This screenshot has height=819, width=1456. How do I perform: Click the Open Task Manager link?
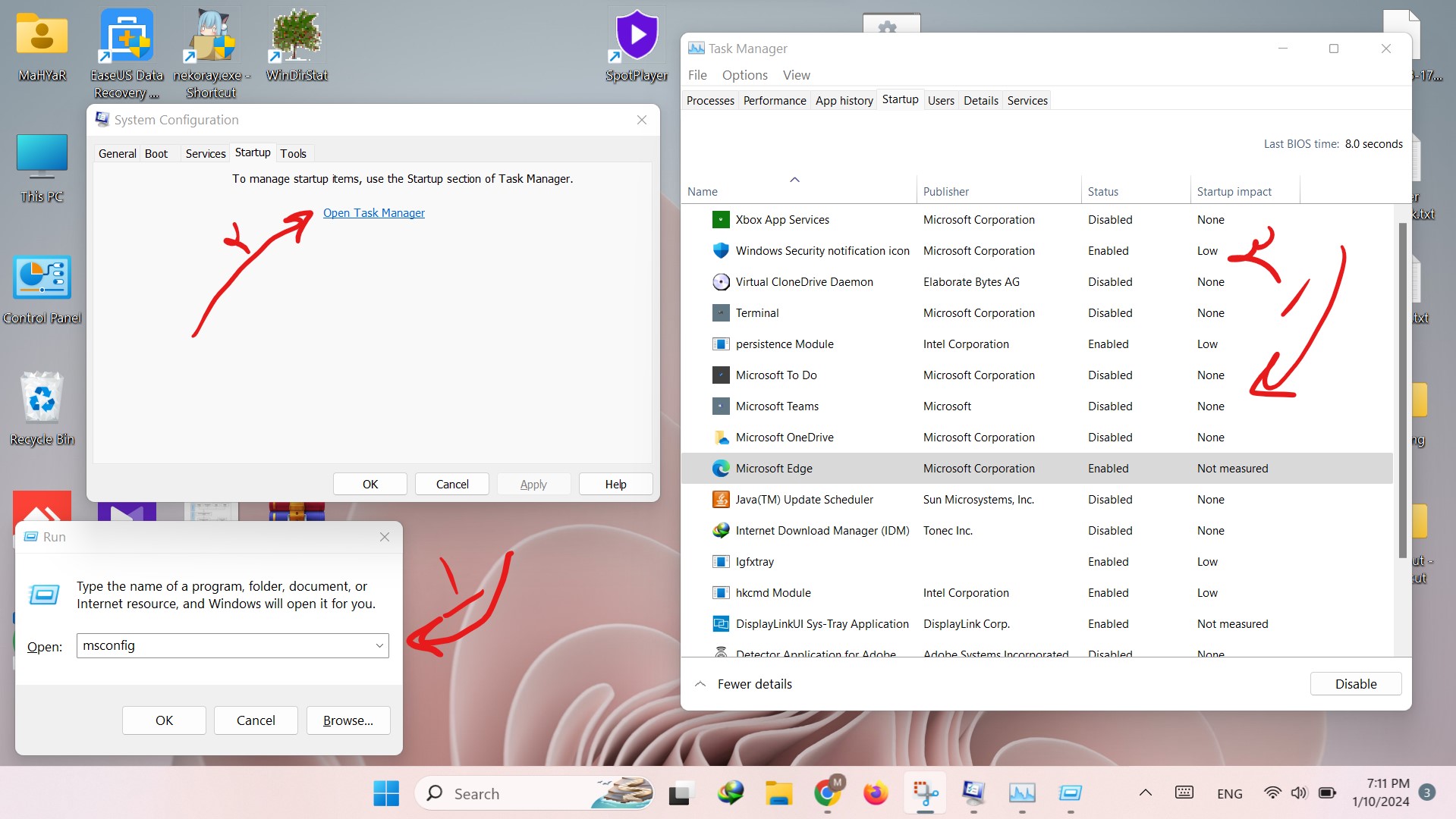tap(373, 213)
